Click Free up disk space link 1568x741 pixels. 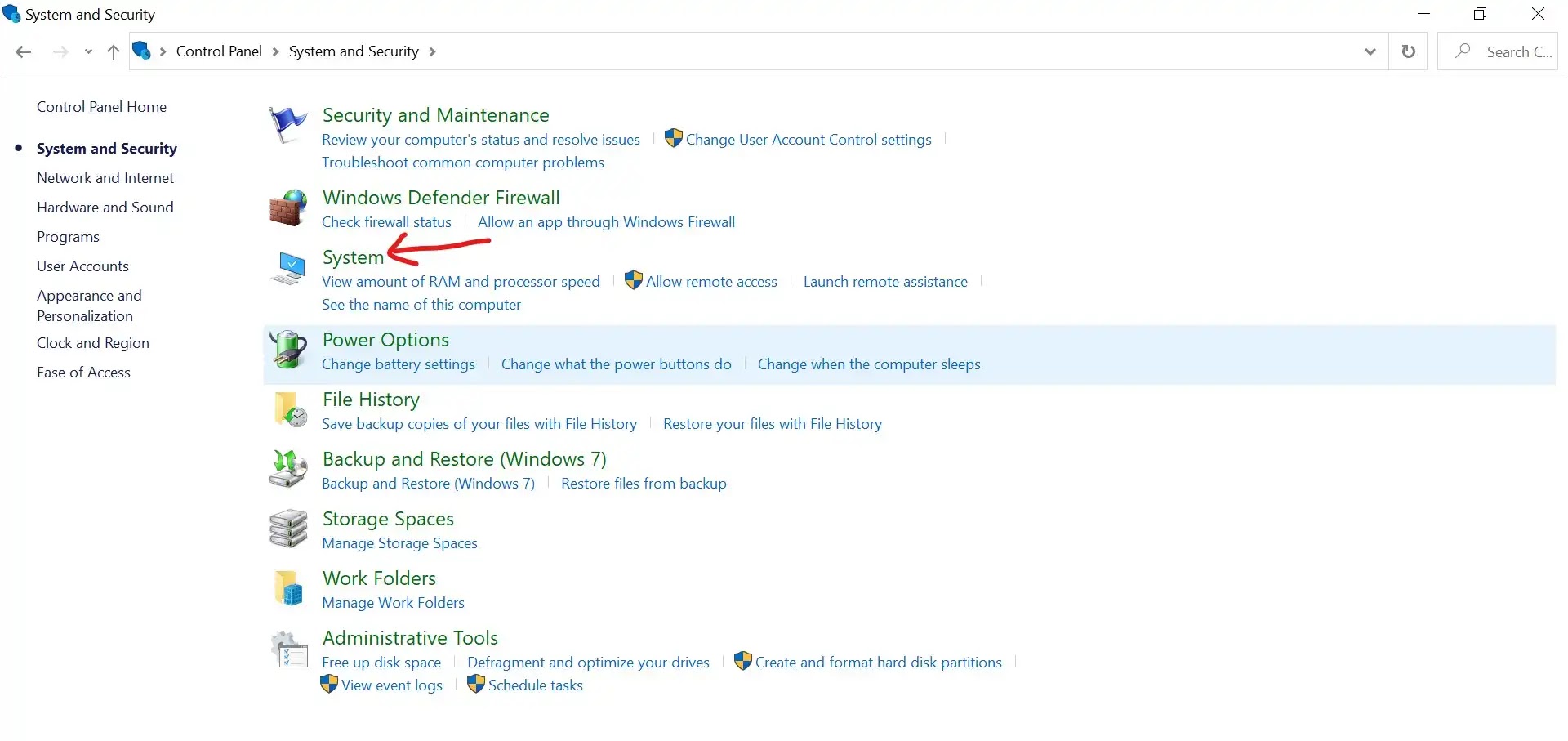(381, 663)
